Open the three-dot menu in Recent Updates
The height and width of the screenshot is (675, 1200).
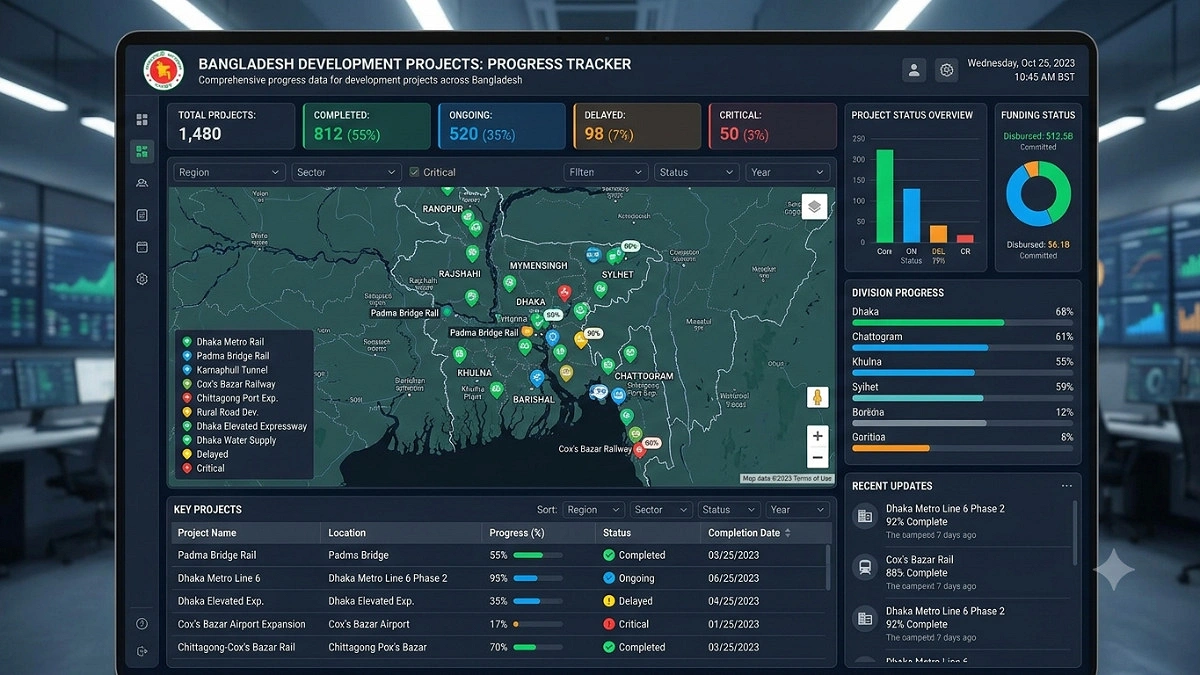1066,486
